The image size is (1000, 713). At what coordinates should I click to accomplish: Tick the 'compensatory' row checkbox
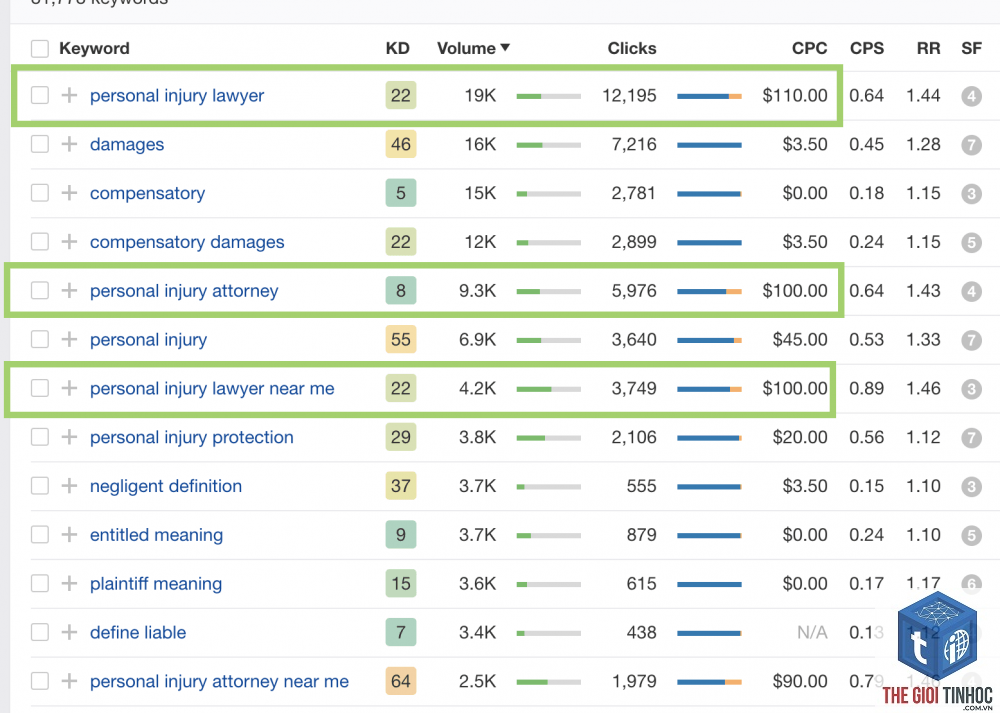click(40, 193)
